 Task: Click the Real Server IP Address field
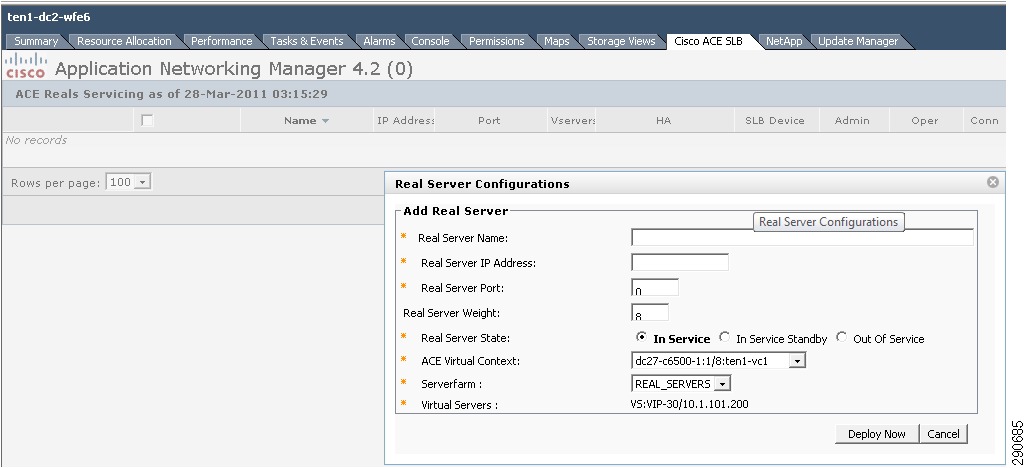click(680, 262)
